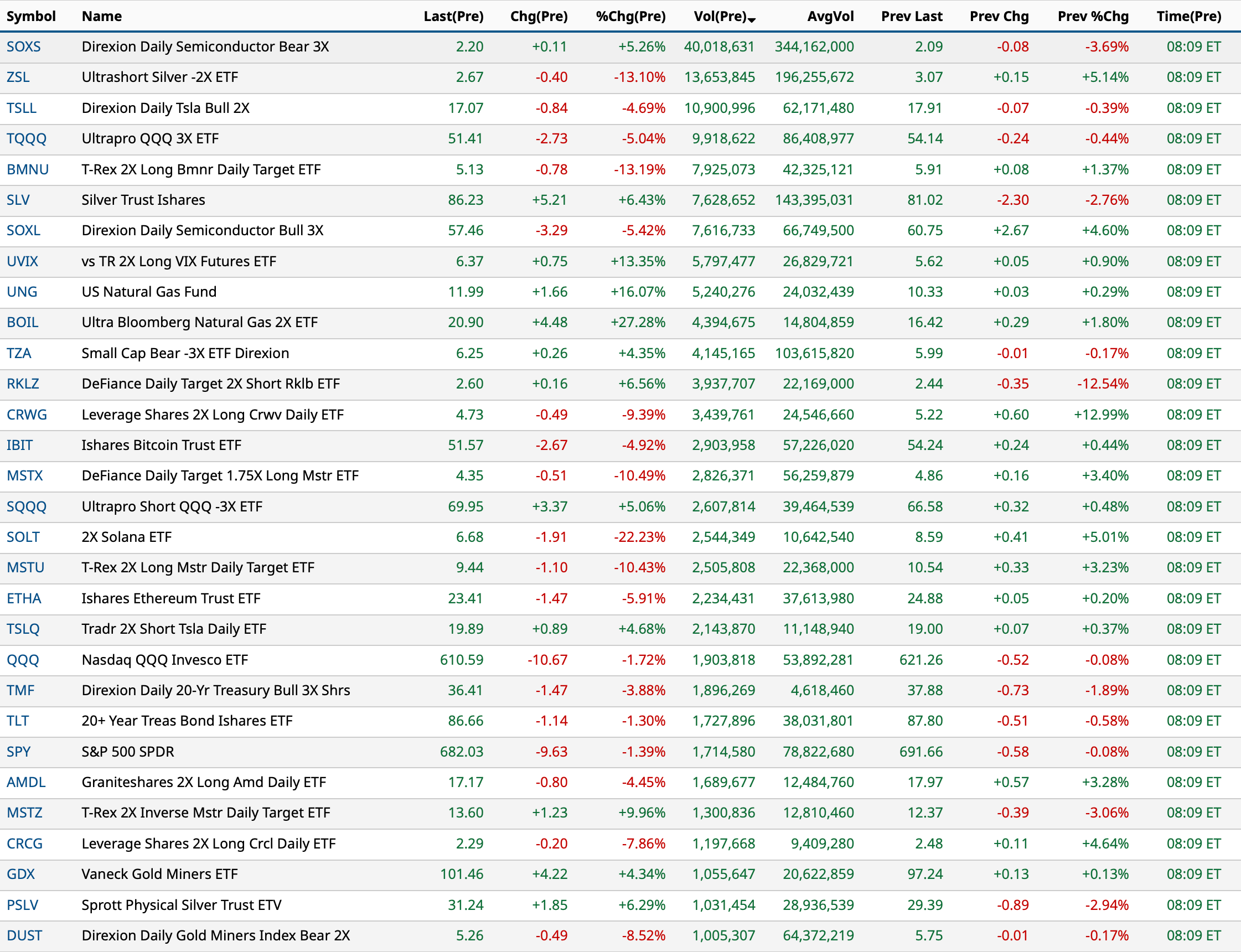Open the SLV ticker link

click(x=18, y=199)
